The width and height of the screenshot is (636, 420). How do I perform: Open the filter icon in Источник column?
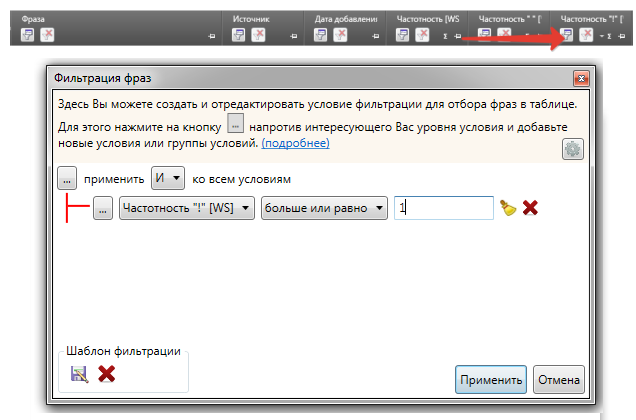pos(239,35)
